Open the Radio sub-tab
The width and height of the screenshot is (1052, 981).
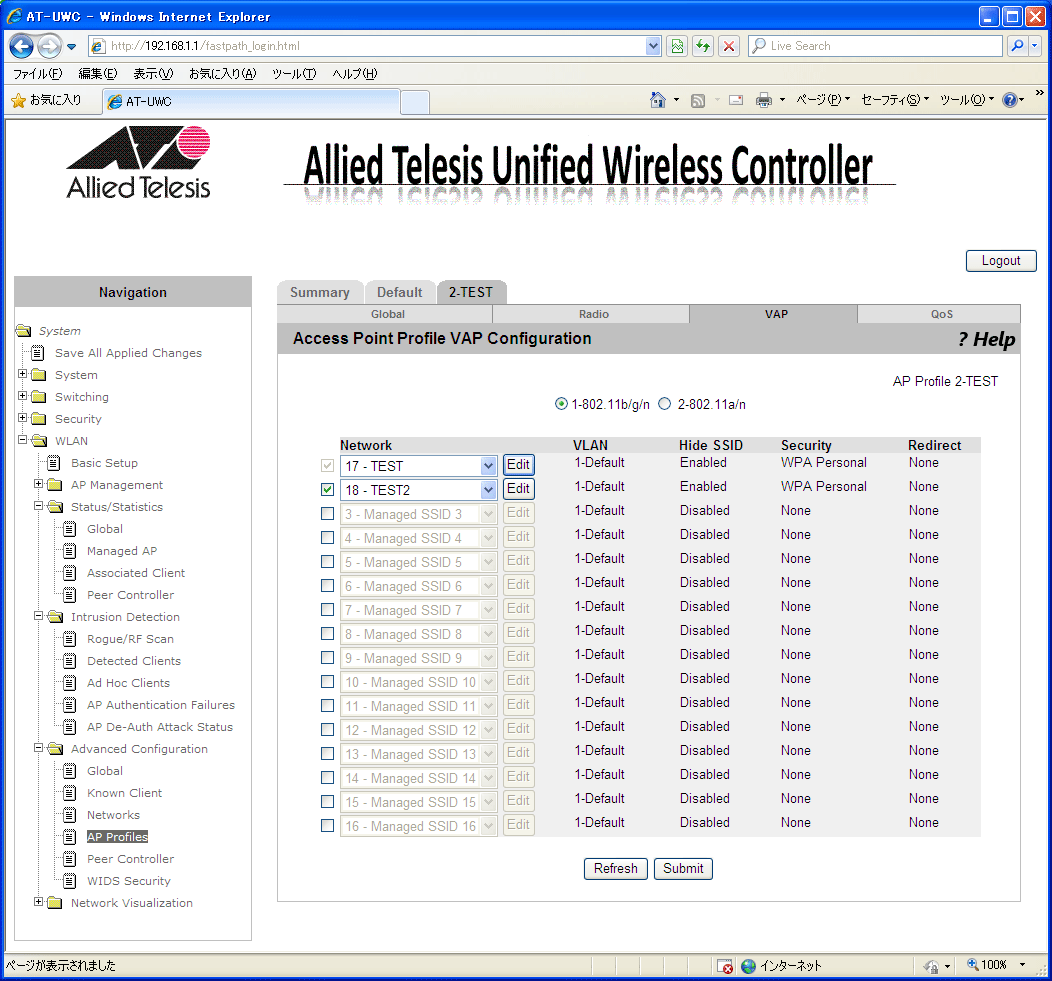point(594,314)
